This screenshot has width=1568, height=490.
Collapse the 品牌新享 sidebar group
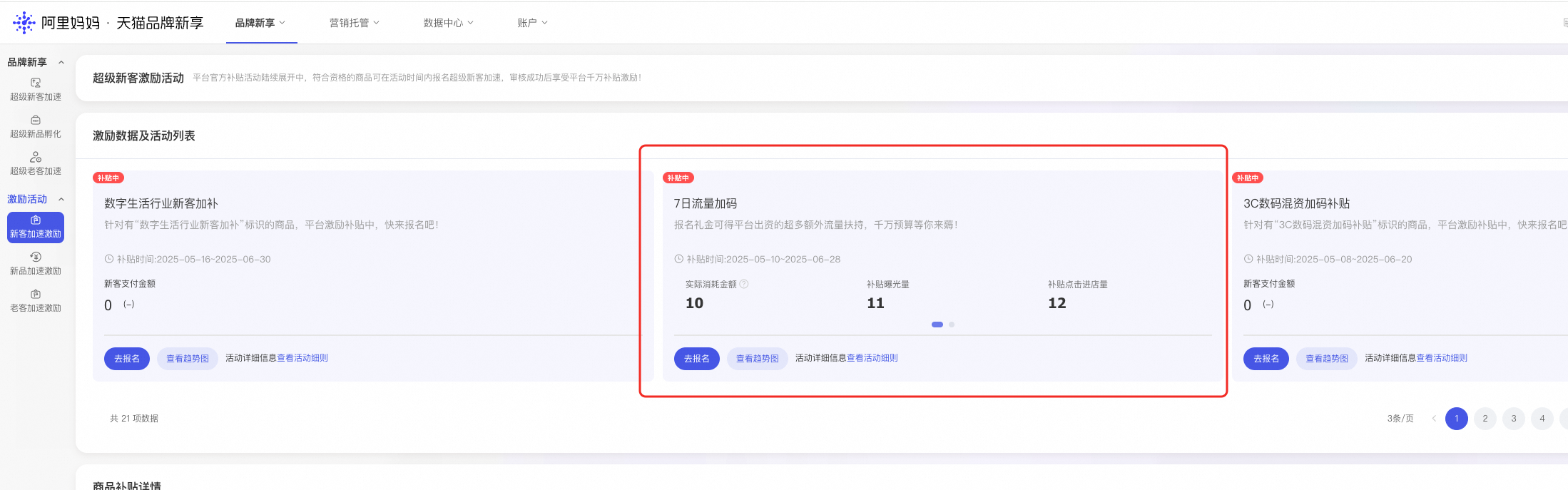(61, 62)
